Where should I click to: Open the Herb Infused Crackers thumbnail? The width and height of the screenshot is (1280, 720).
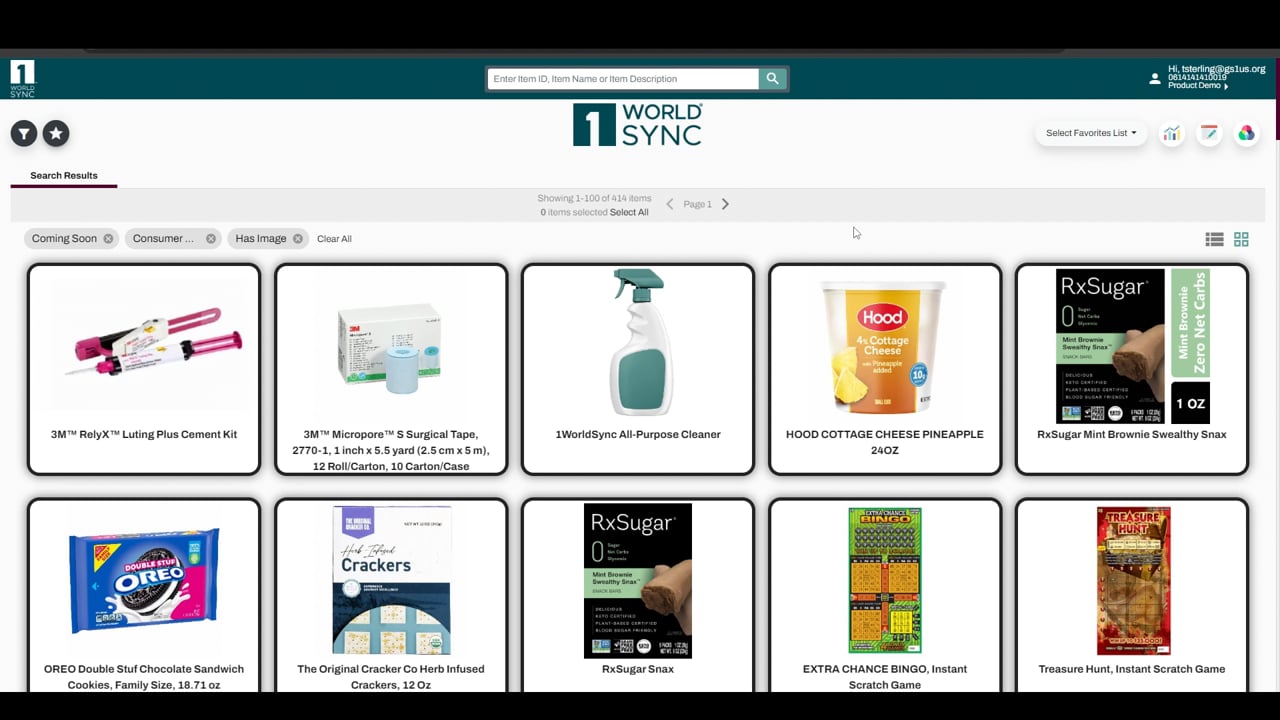391,580
